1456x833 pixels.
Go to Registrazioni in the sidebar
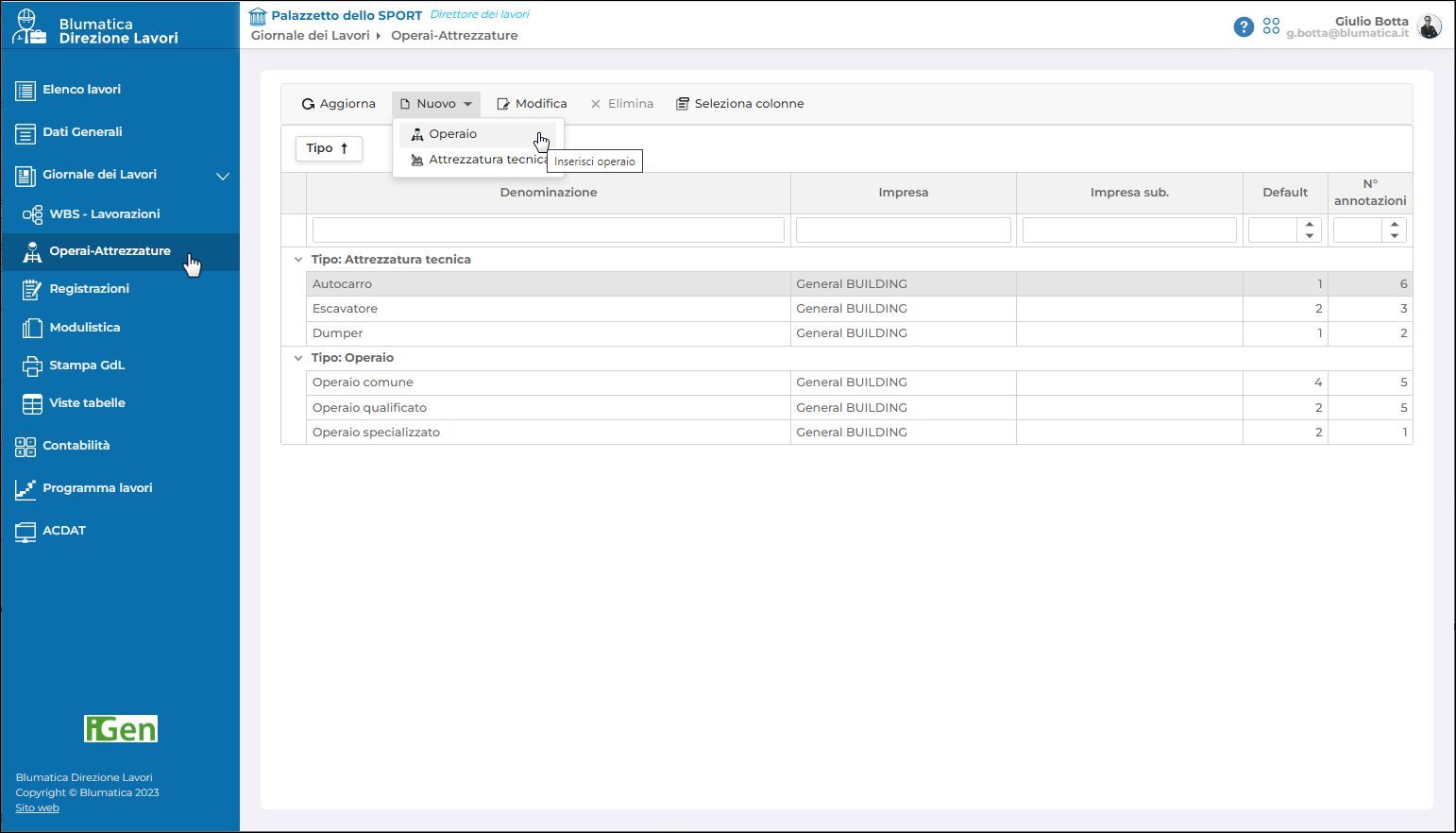pos(89,289)
